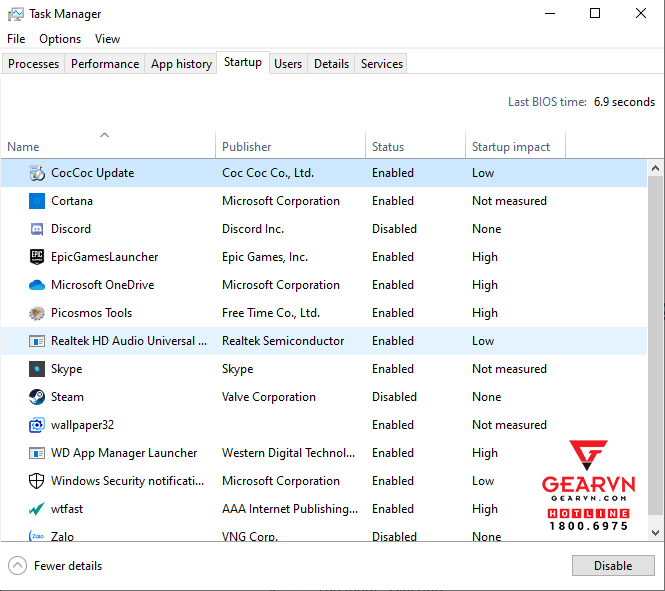Open the File menu
The height and width of the screenshot is (591, 665).
pyautogui.click(x=16, y=39)
